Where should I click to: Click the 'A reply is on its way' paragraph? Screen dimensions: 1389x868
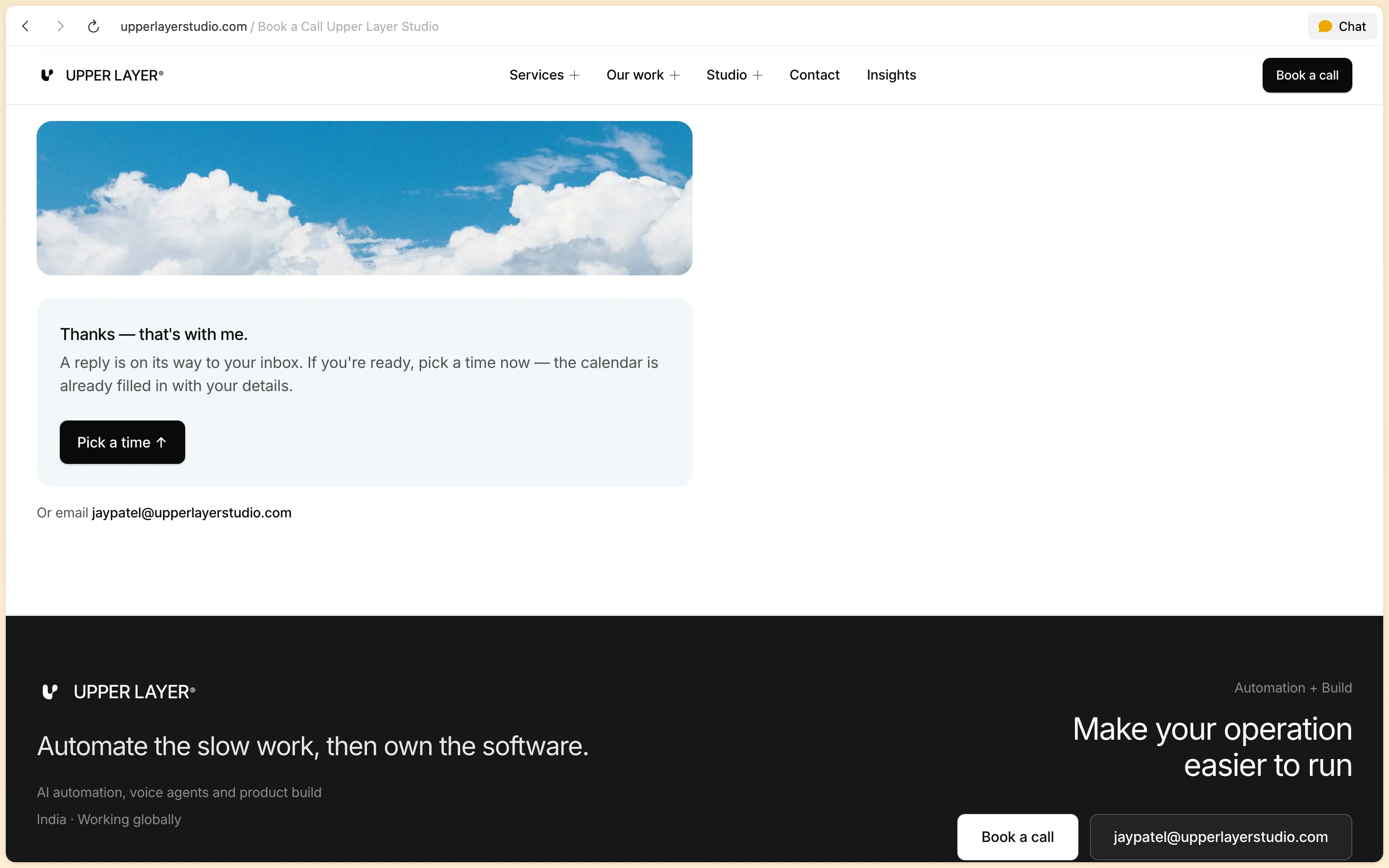pos(359,374)
